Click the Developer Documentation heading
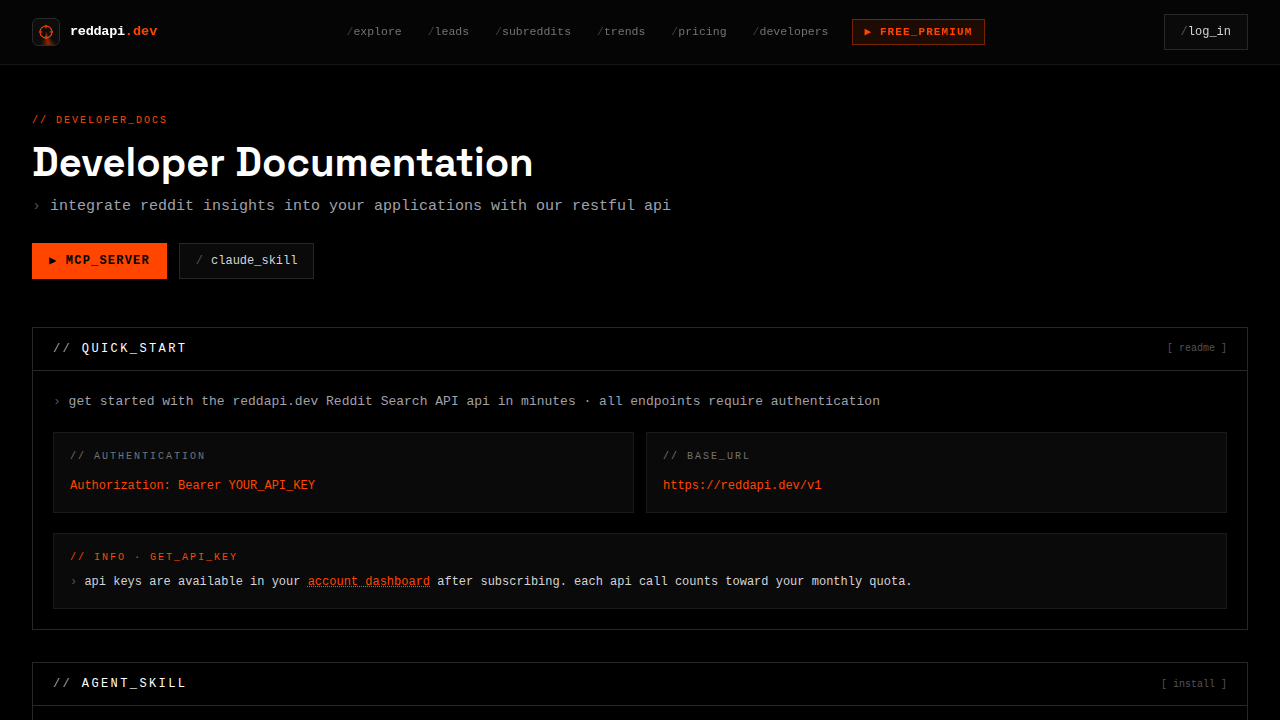The height and width of the screenshot is (720, 1280). (x=283, y=163)
